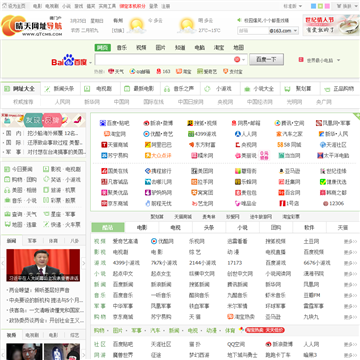Viewport: 360px width, 360px height.
Task: Open the 1号店 icon link
Action: coord(282,203)
